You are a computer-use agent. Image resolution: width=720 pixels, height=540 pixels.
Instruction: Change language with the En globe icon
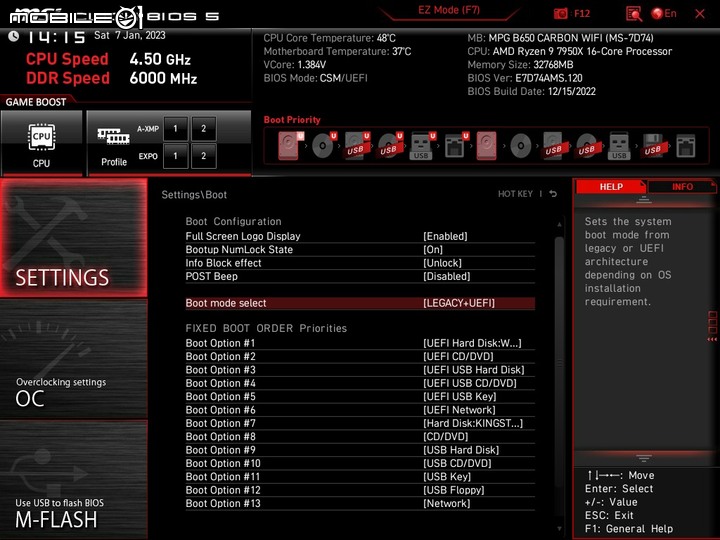point(664,14)
